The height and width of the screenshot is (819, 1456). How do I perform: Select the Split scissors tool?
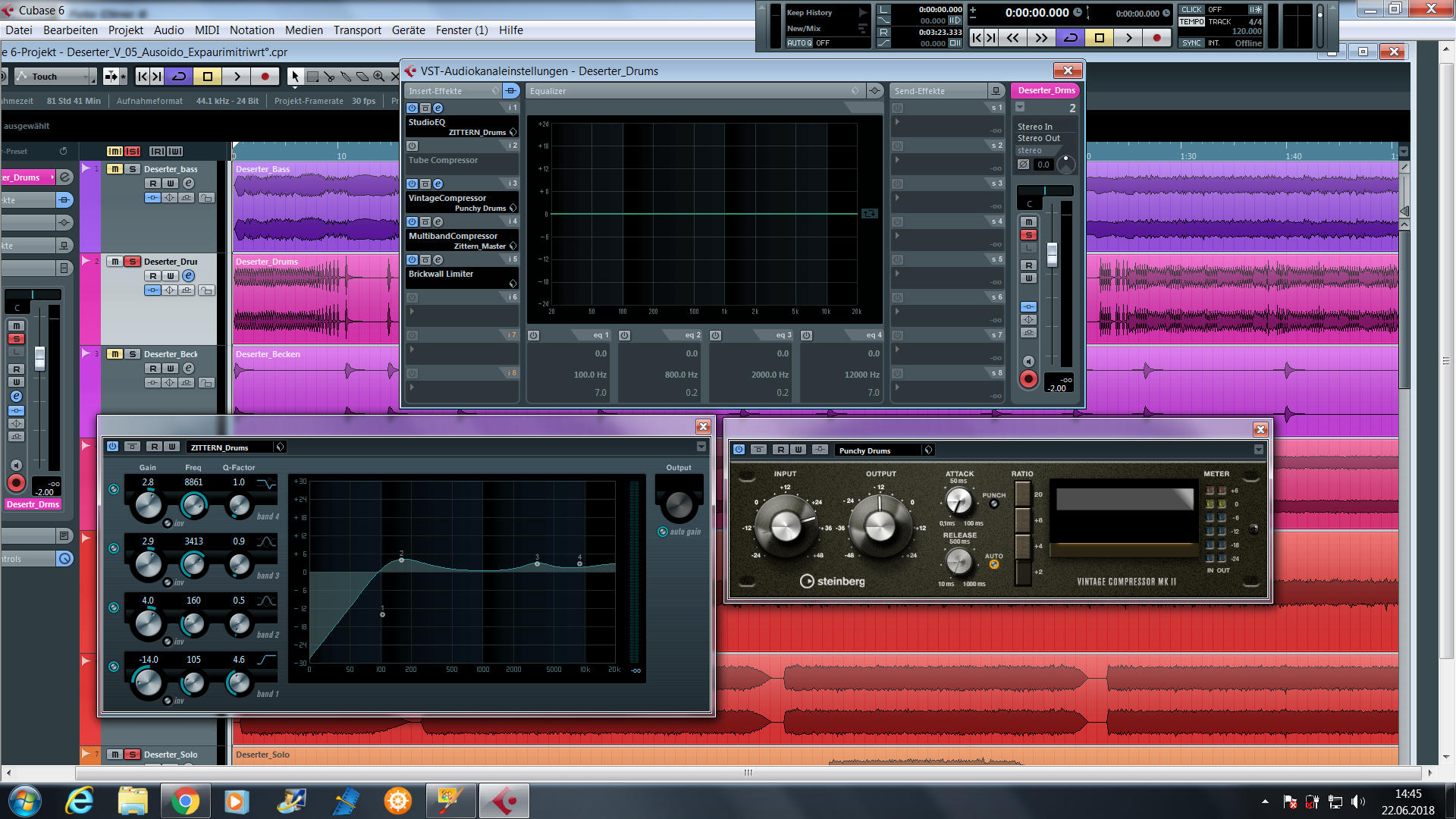point(329,76)
